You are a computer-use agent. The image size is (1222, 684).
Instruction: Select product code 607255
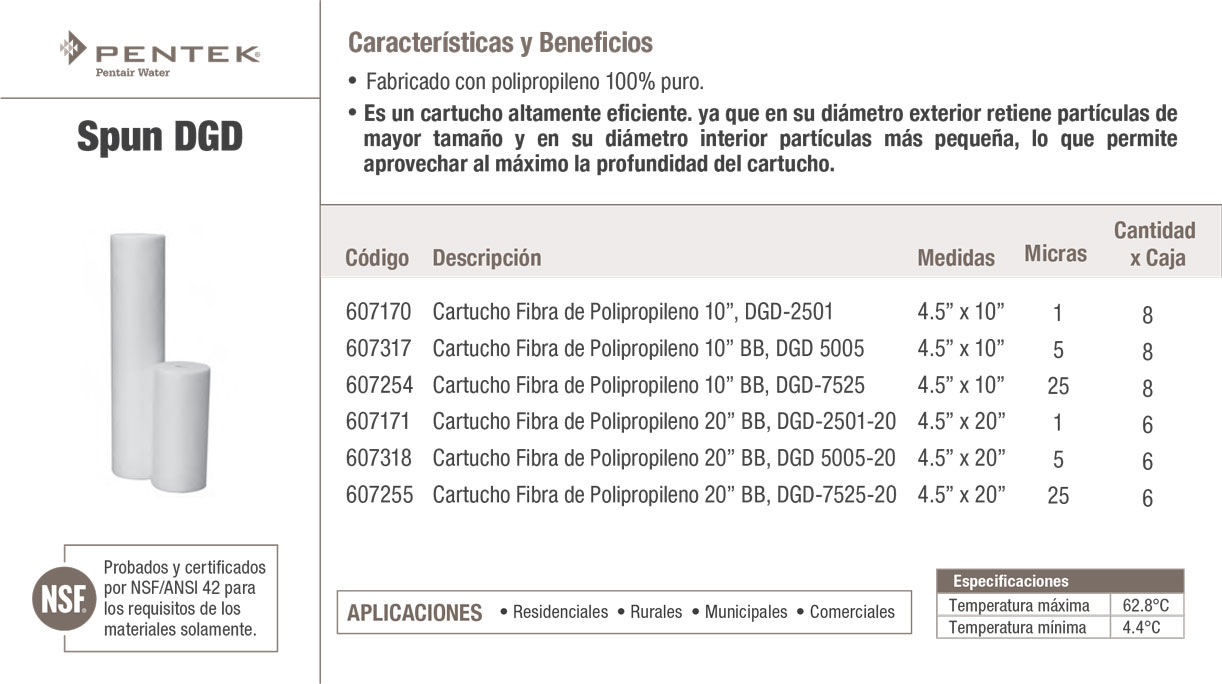pos(378,495)
